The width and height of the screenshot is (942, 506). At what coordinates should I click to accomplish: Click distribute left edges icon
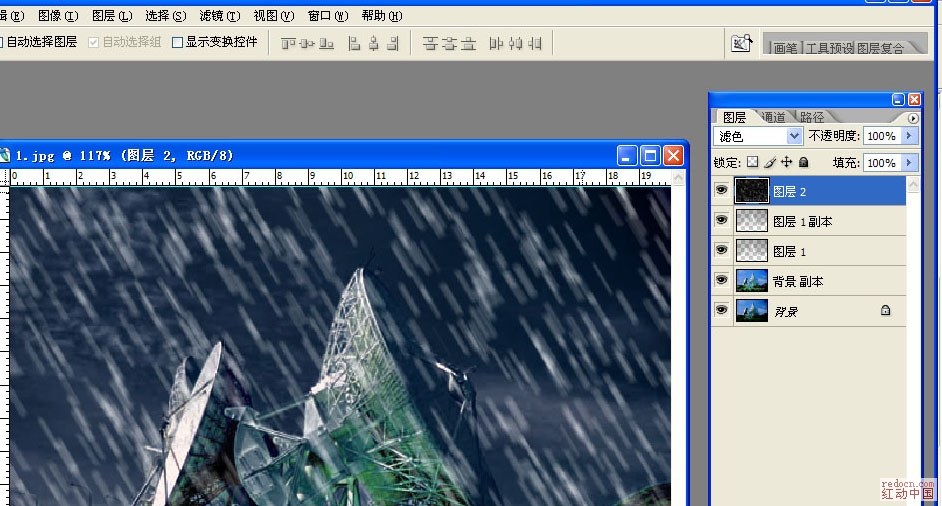point(496,43)
